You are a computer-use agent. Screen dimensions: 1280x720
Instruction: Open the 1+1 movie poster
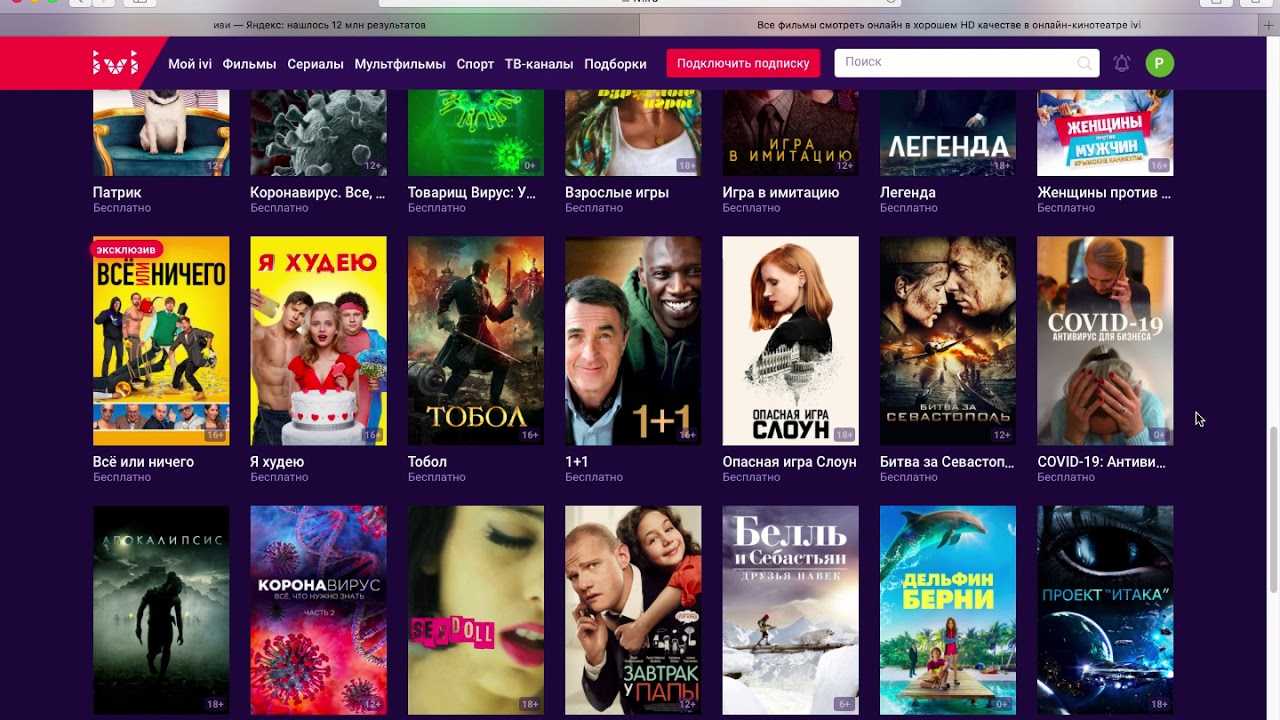click(633, 341)
